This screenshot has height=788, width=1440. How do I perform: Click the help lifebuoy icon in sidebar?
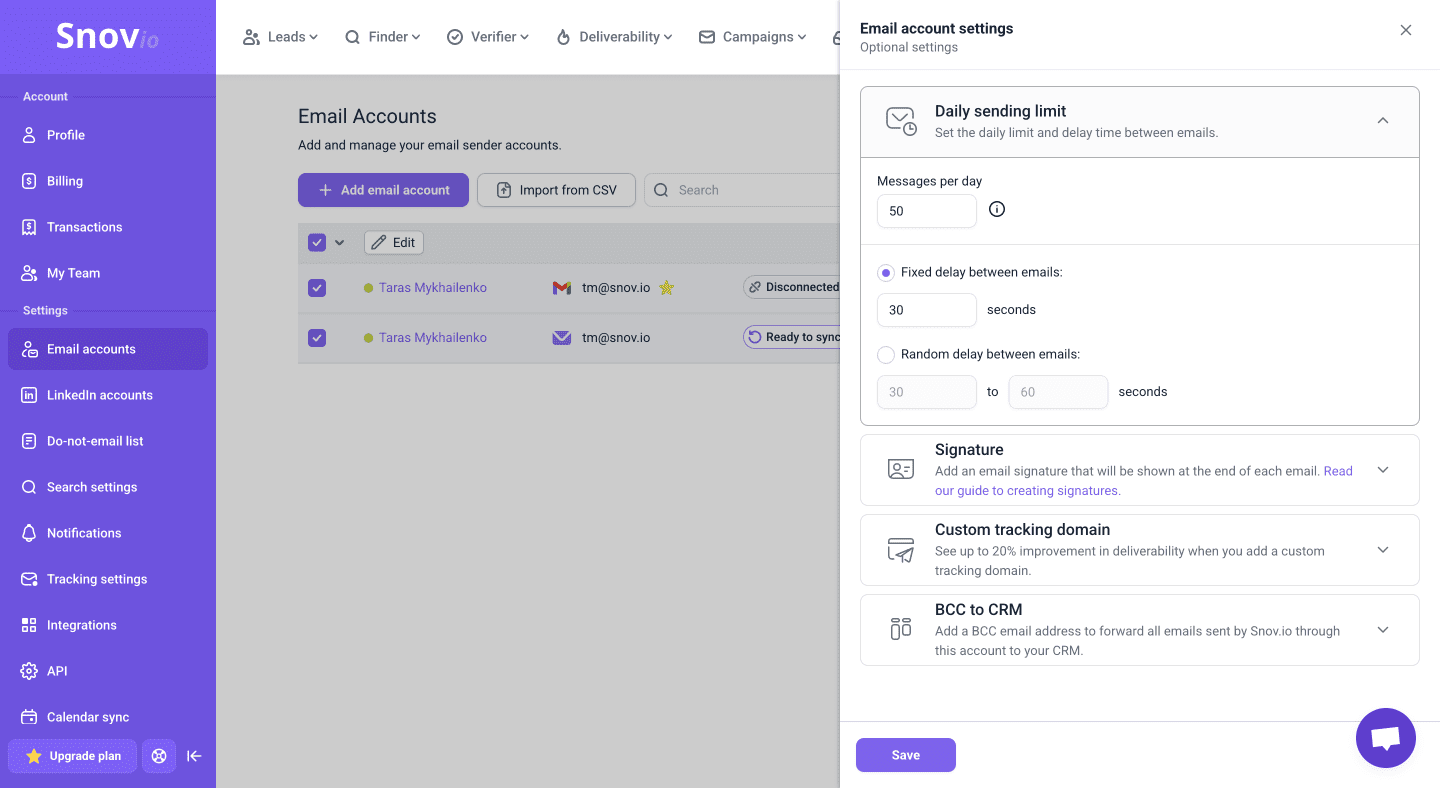click(x=159, y=756)
